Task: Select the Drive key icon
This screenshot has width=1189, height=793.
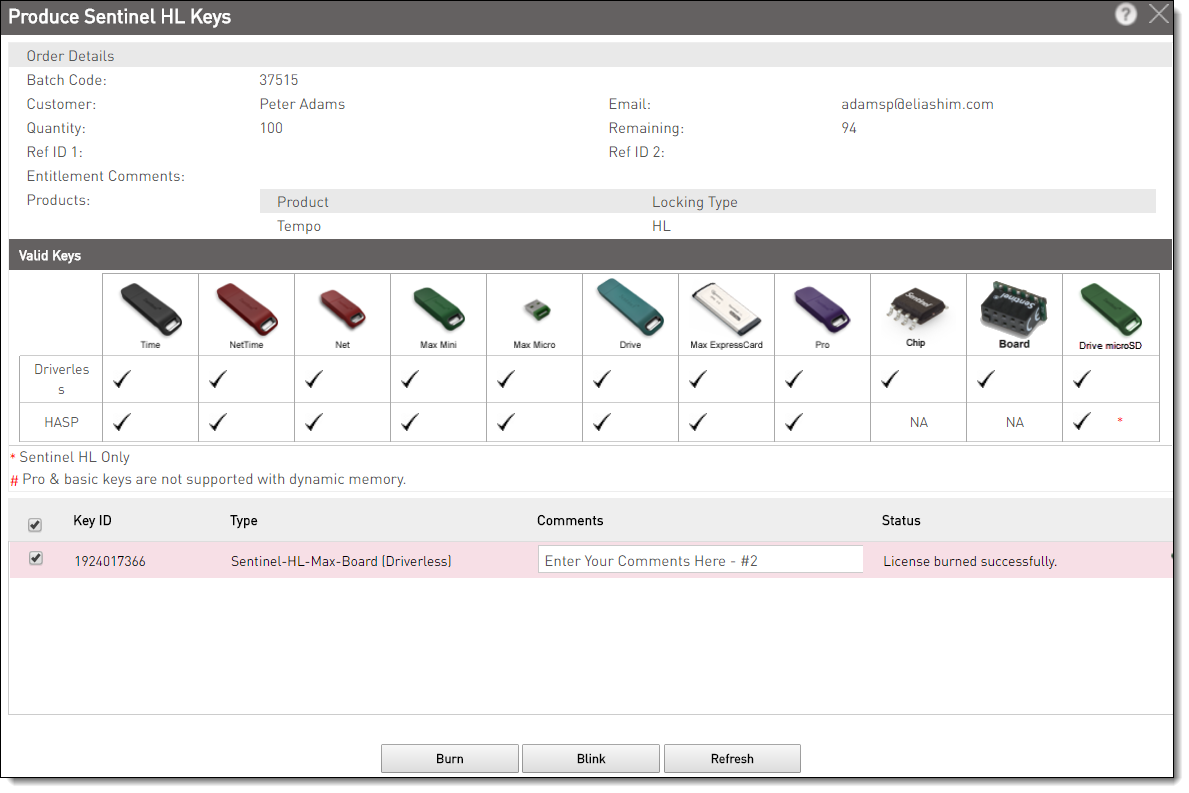Action: (x=630, y=310)
